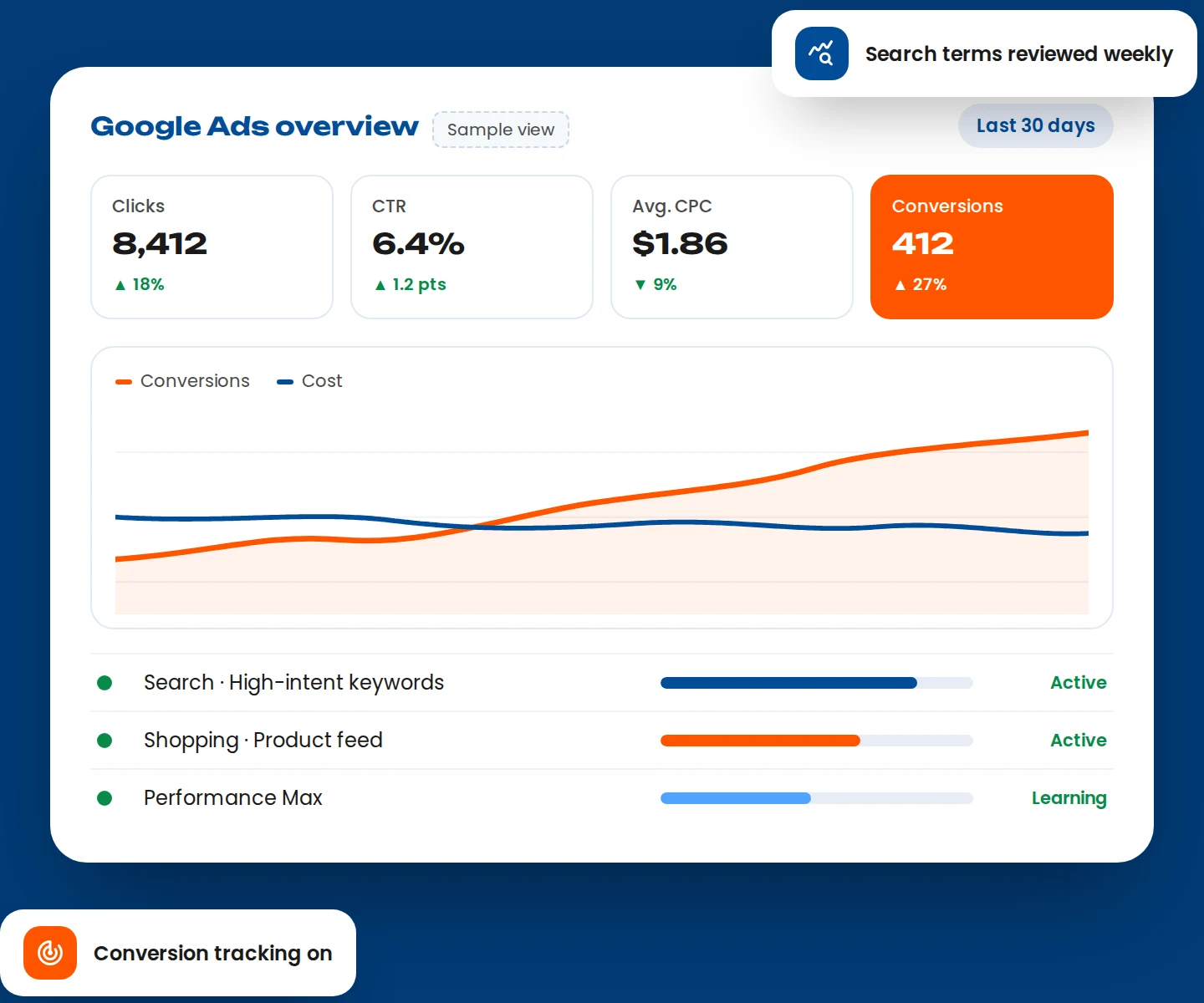This screenshot has height=1003, width=1204.
Task: Click the "▼ 9%" CPC change value
Action: tap(655, 284)
